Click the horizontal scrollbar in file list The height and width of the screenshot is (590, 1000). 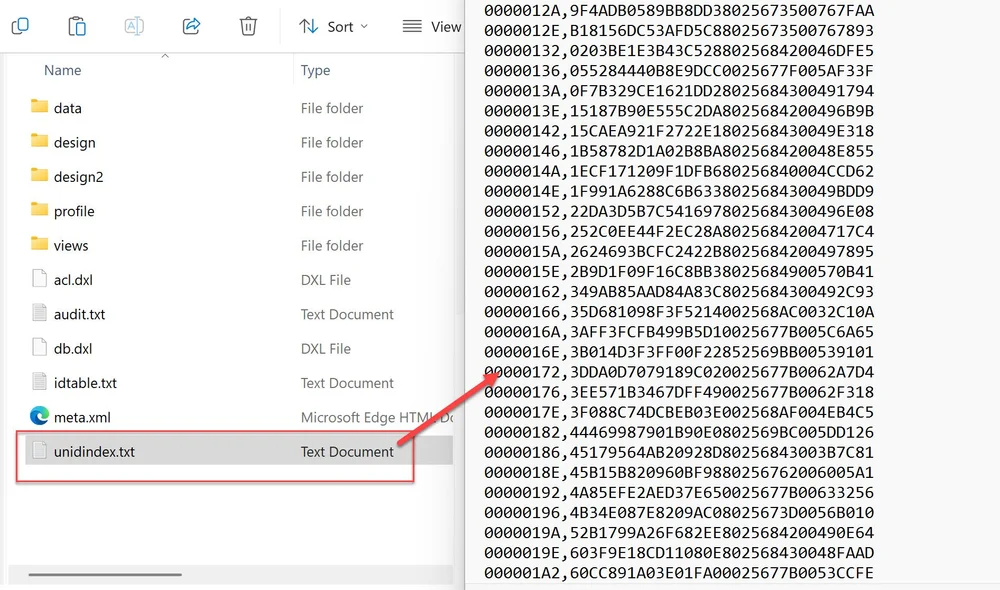point(105,574)
